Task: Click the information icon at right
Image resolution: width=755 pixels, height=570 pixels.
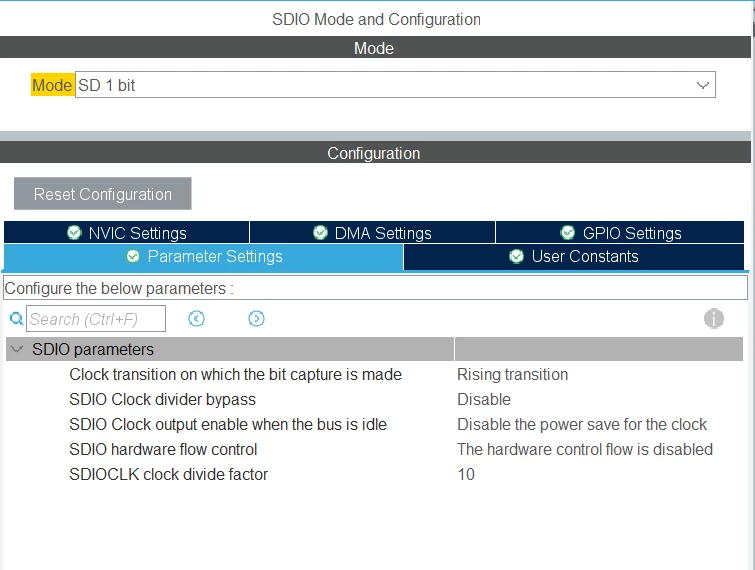Action: point(714,319)
